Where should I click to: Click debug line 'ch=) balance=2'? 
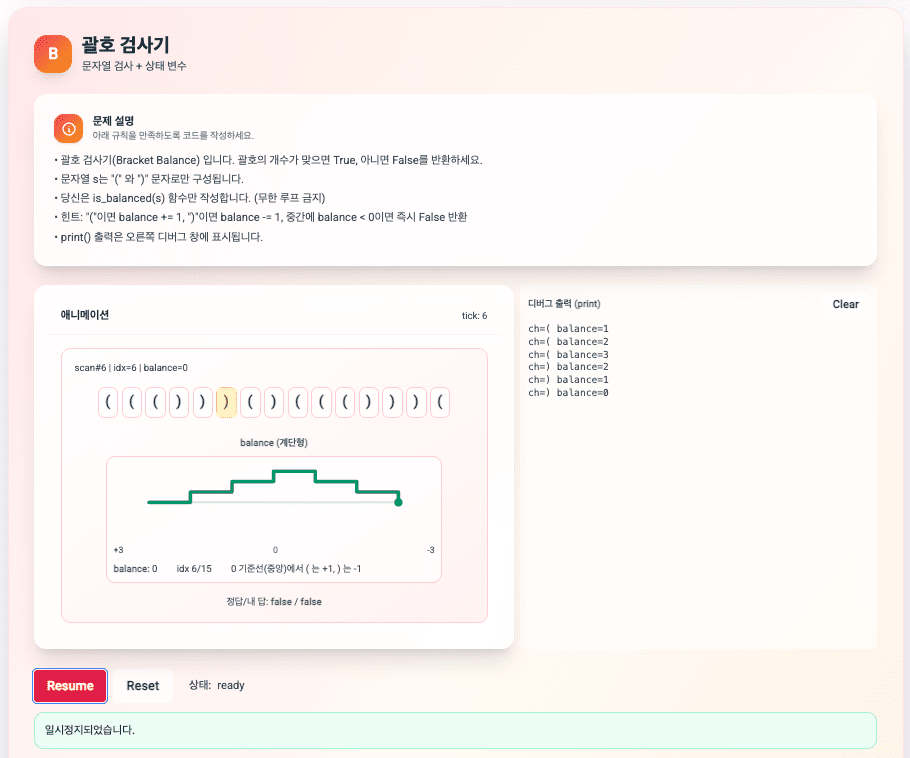568,367
